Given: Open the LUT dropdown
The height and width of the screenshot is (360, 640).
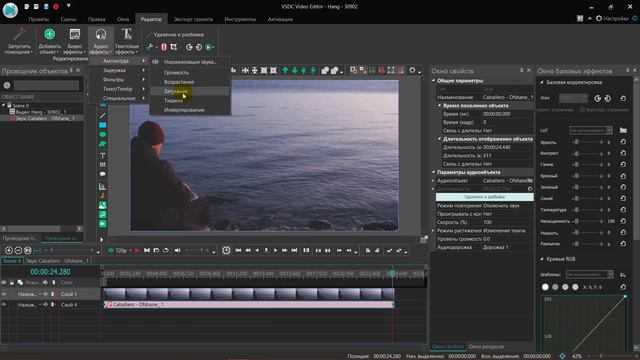Looking at the screenshot, I should coord(591,130).
